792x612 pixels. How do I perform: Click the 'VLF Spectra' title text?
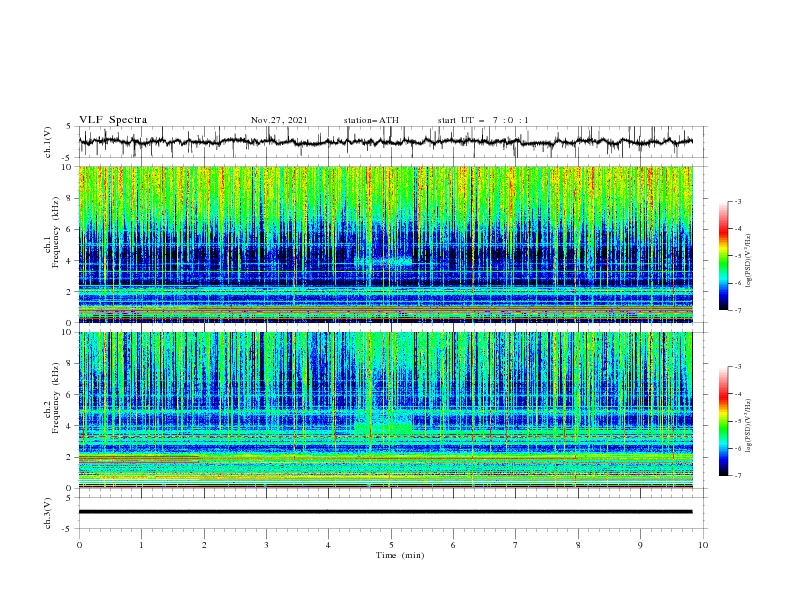coord(113,120)
